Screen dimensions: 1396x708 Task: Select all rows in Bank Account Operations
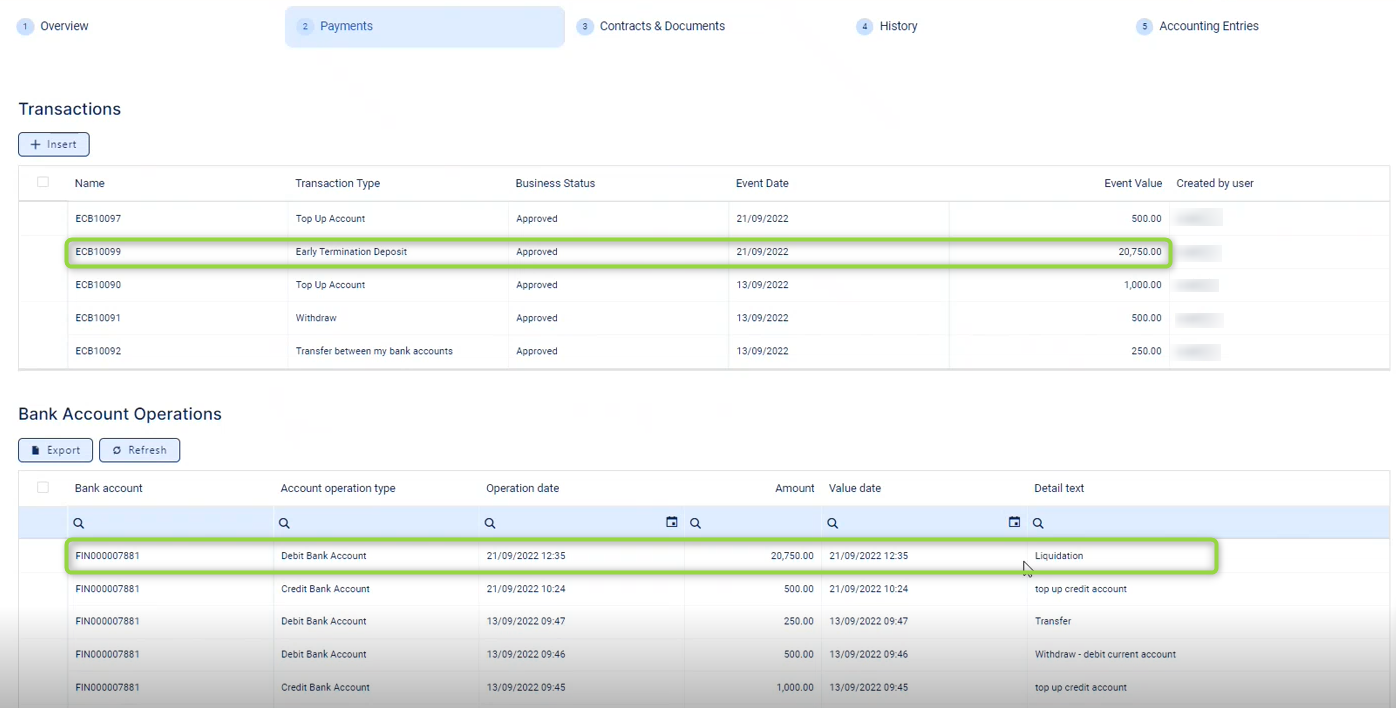click(43, 488)
